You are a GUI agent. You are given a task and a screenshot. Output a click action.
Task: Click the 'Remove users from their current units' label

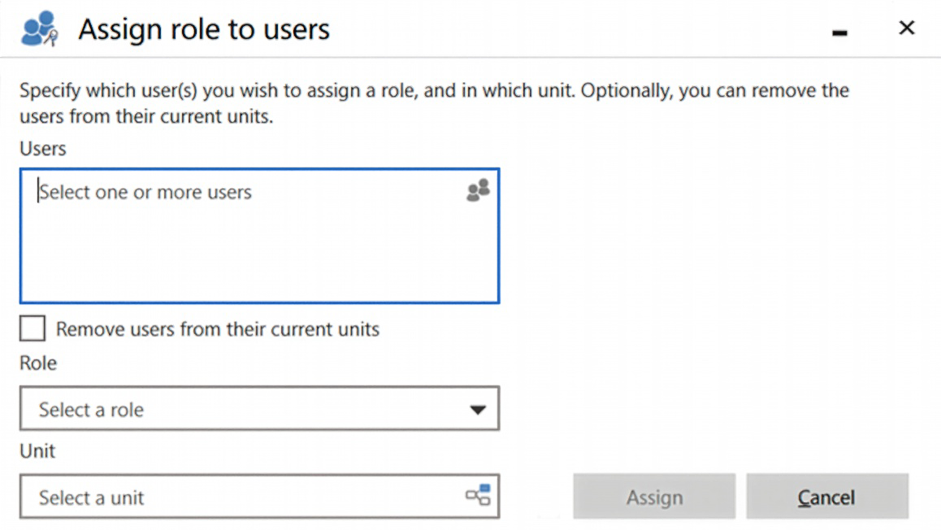click(x=218, y=329)
